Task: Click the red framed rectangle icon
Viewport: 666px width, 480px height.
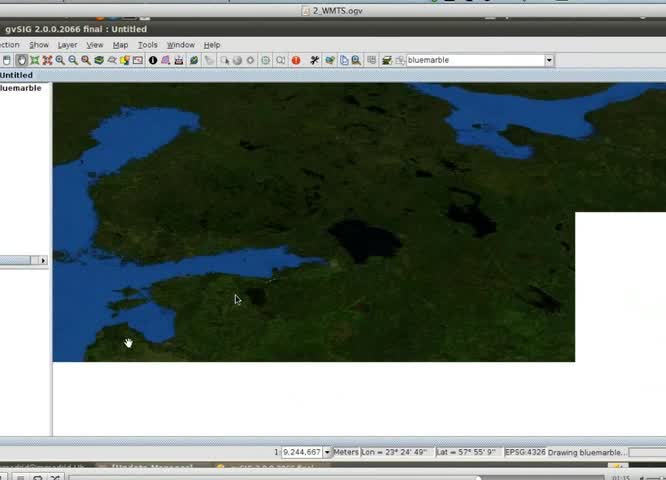Action: coord(138,60)
